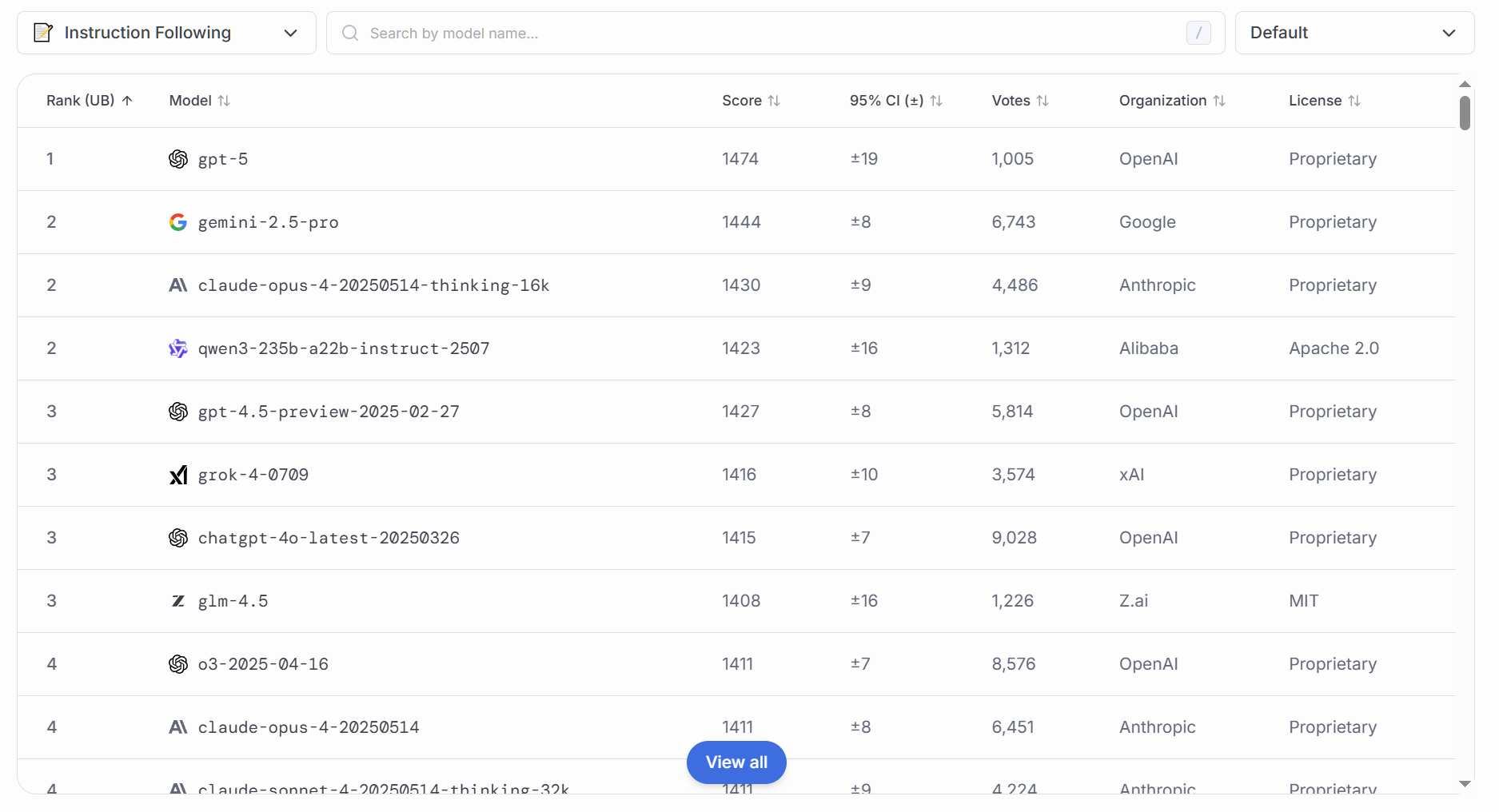
Task: Select the claude-opus-4-20250514 model name
Action: [309, 727]
